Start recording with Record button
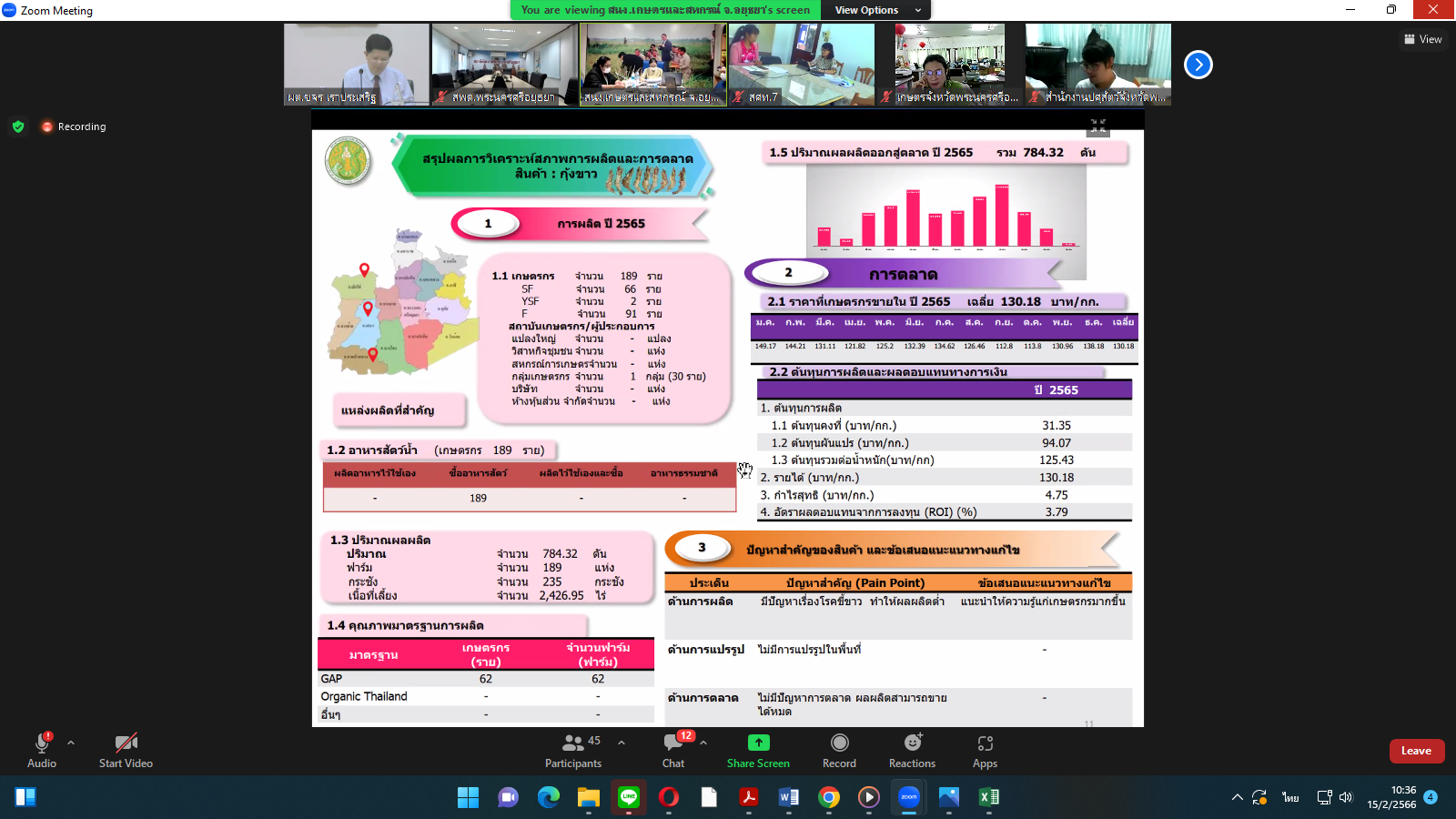The image size is (1456, 819). coord(839,750)
